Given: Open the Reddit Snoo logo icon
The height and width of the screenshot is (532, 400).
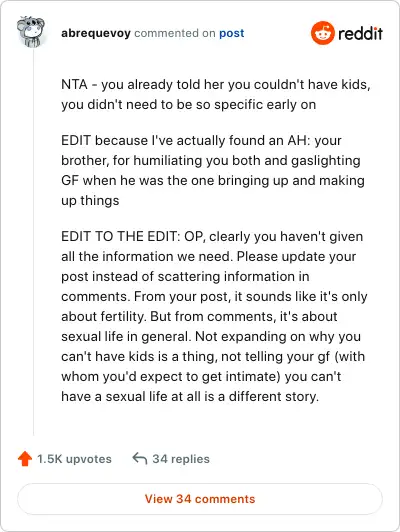Looking at the screenshot, I should 323,33.
